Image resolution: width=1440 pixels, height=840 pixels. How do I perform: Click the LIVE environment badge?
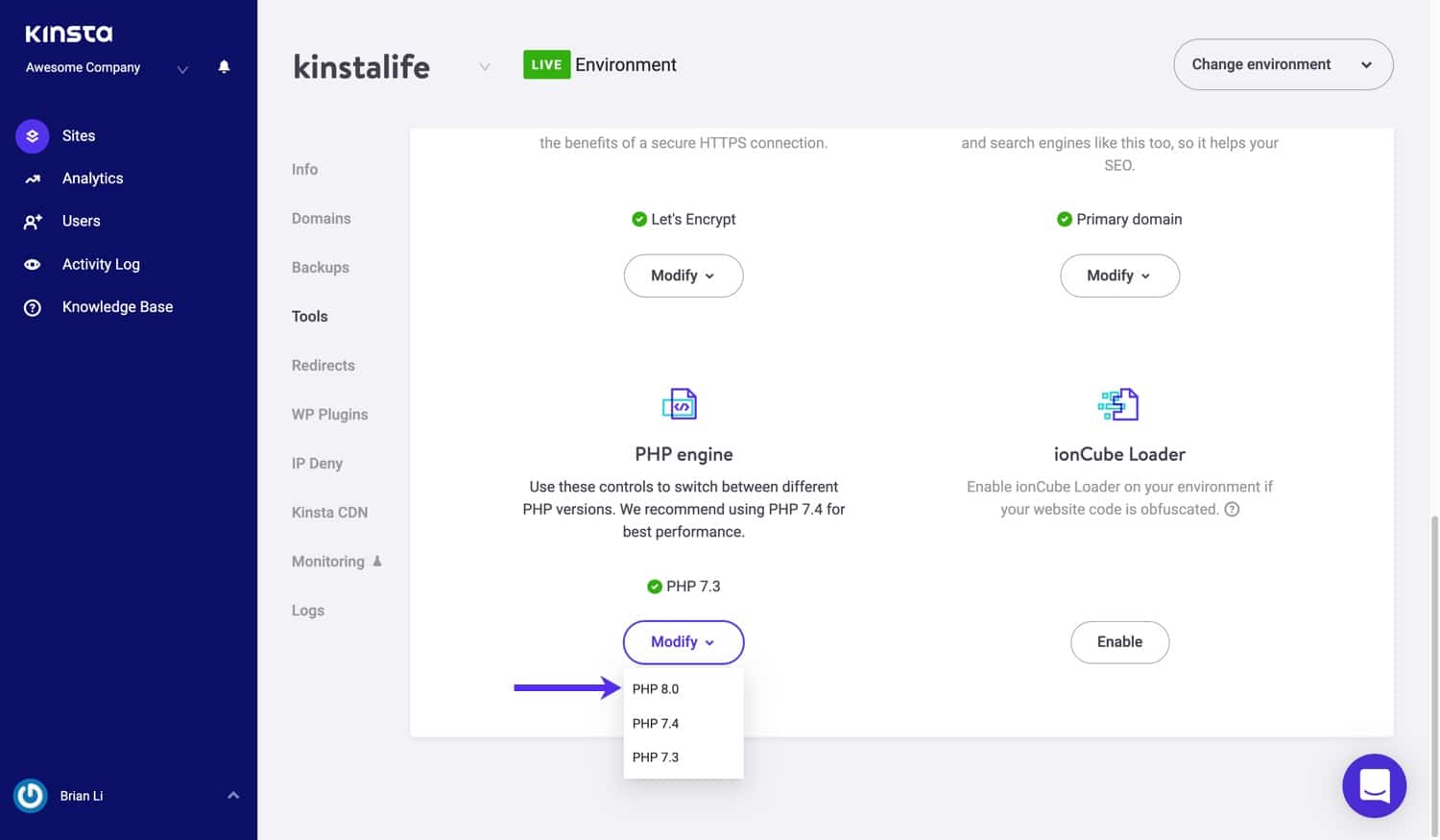tap(546, 64)
